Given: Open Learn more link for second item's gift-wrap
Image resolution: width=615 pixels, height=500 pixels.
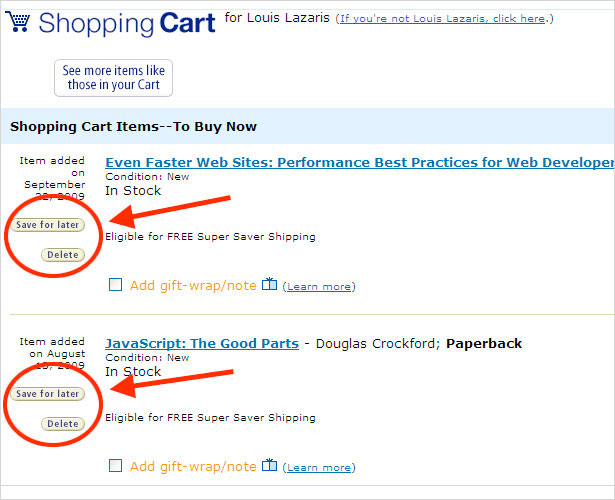Looking at the screenshot, I should click(x=318, y=467).
